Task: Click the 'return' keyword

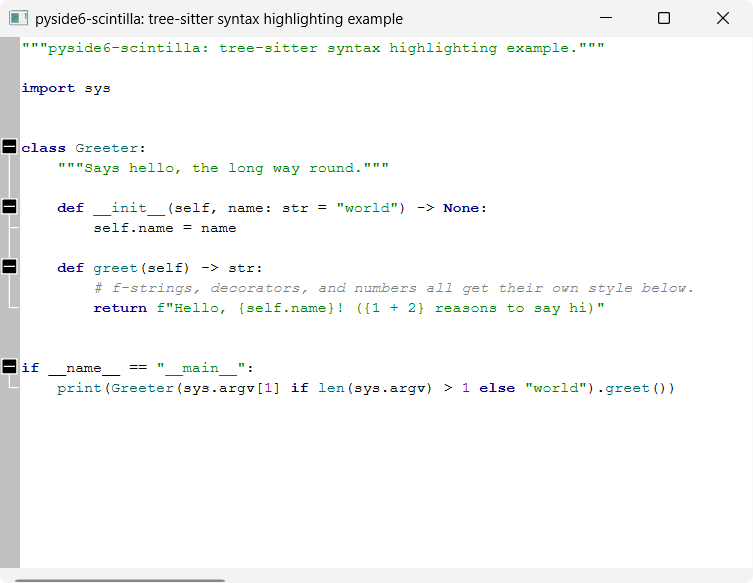Action: [120, 308]
